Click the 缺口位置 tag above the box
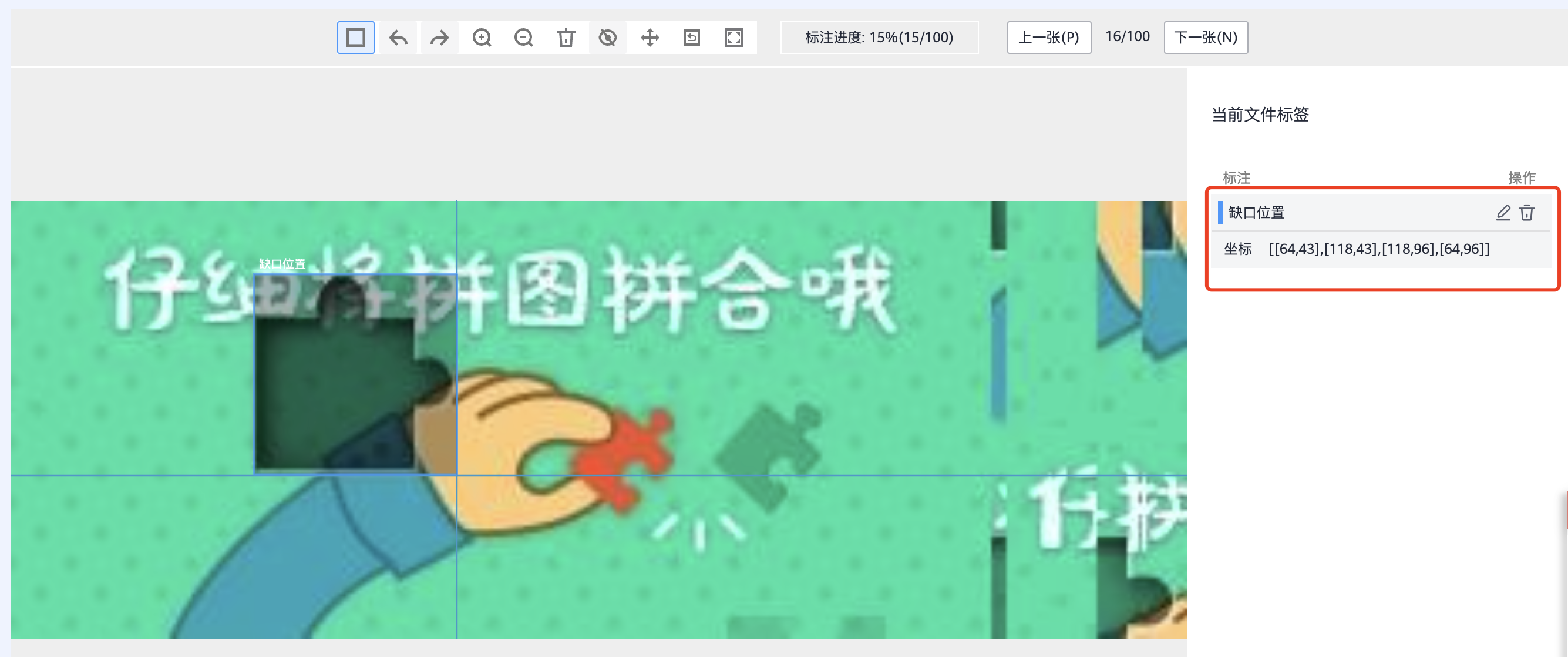The height and width of the screenshot is (657, 1568). tap(282, 264)
